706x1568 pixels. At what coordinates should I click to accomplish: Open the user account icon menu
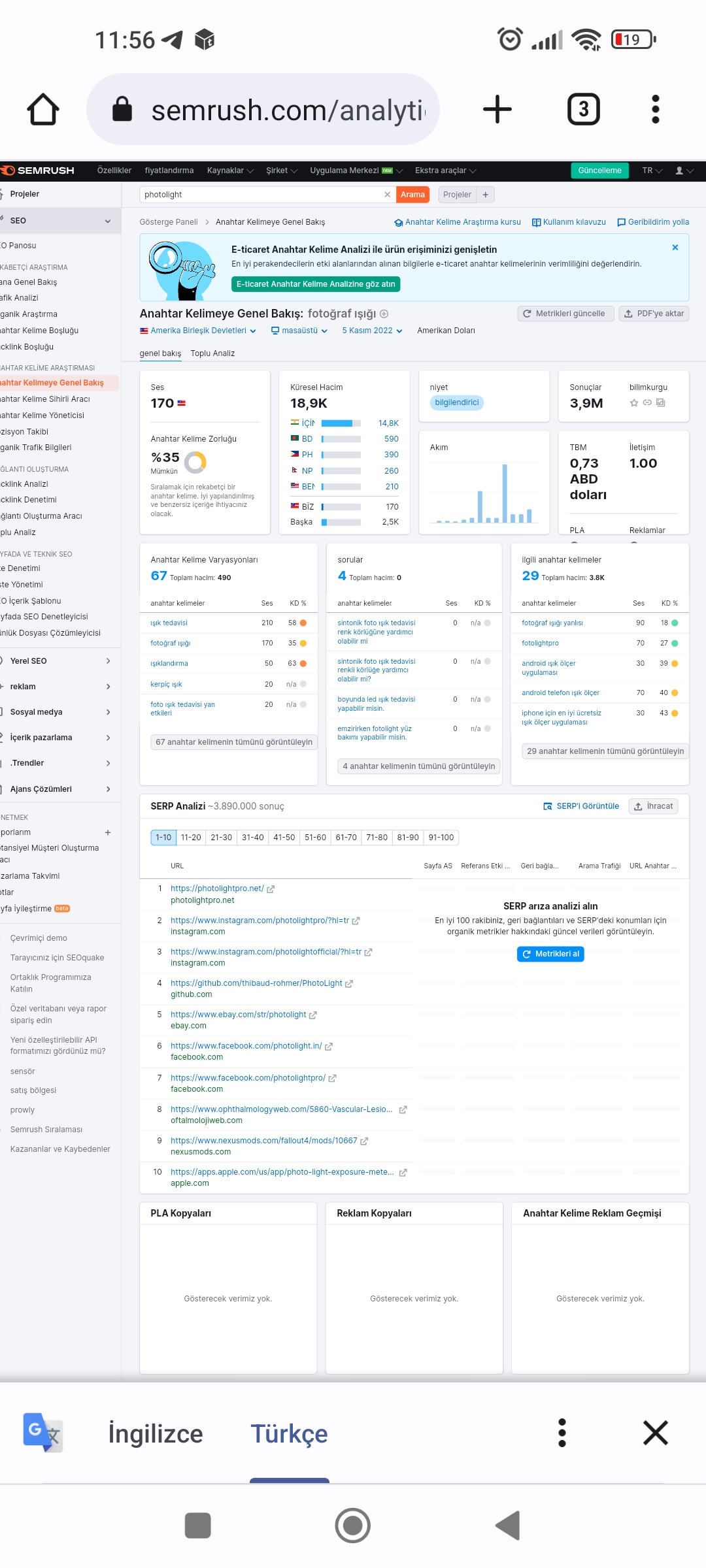click(684, 171)
